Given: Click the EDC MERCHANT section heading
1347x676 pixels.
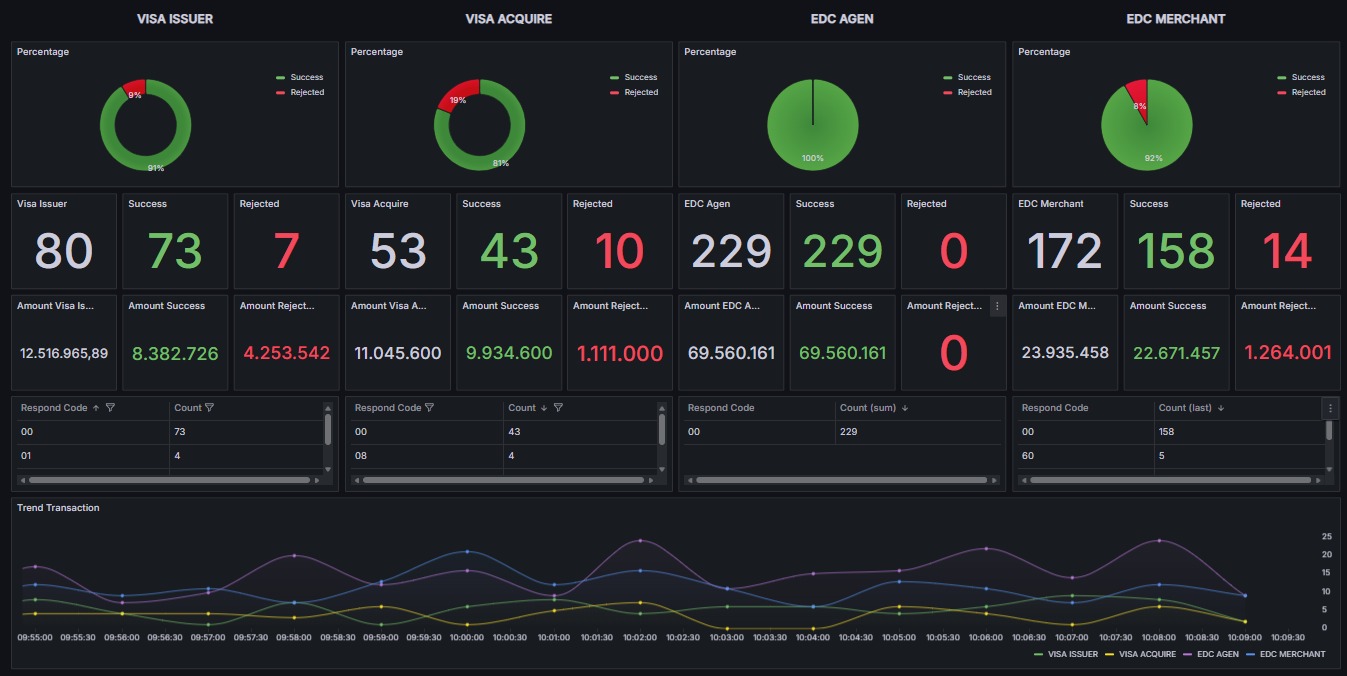Looking at the screenshot, I should (x=1176, y=18).
